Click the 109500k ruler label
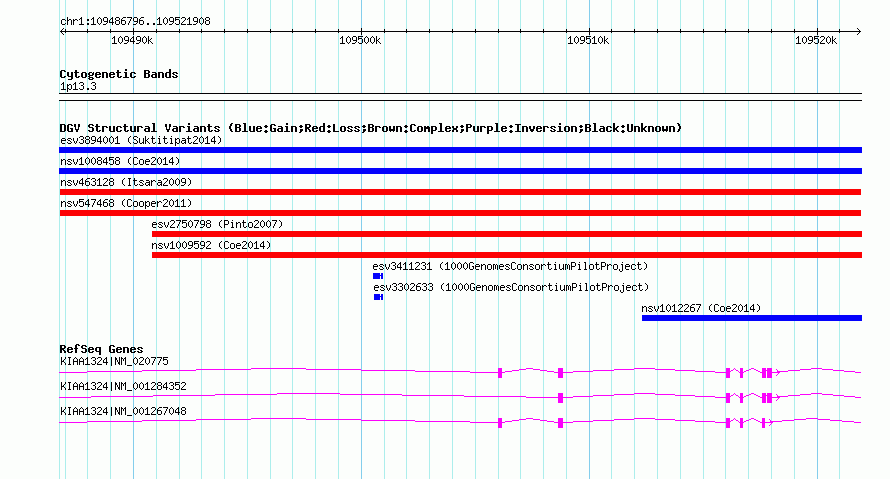This screenshot has width=890, height=479. pos(360,40)
